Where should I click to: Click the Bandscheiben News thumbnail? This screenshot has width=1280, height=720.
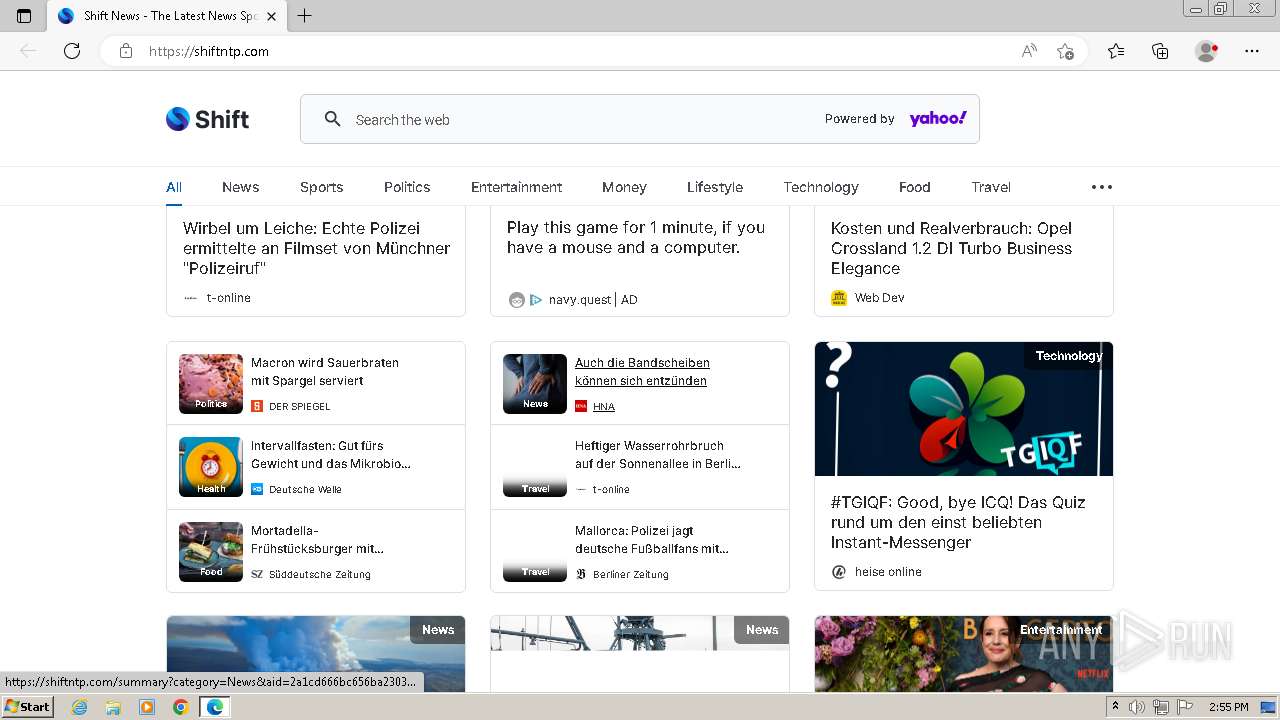tap(535, 384)
